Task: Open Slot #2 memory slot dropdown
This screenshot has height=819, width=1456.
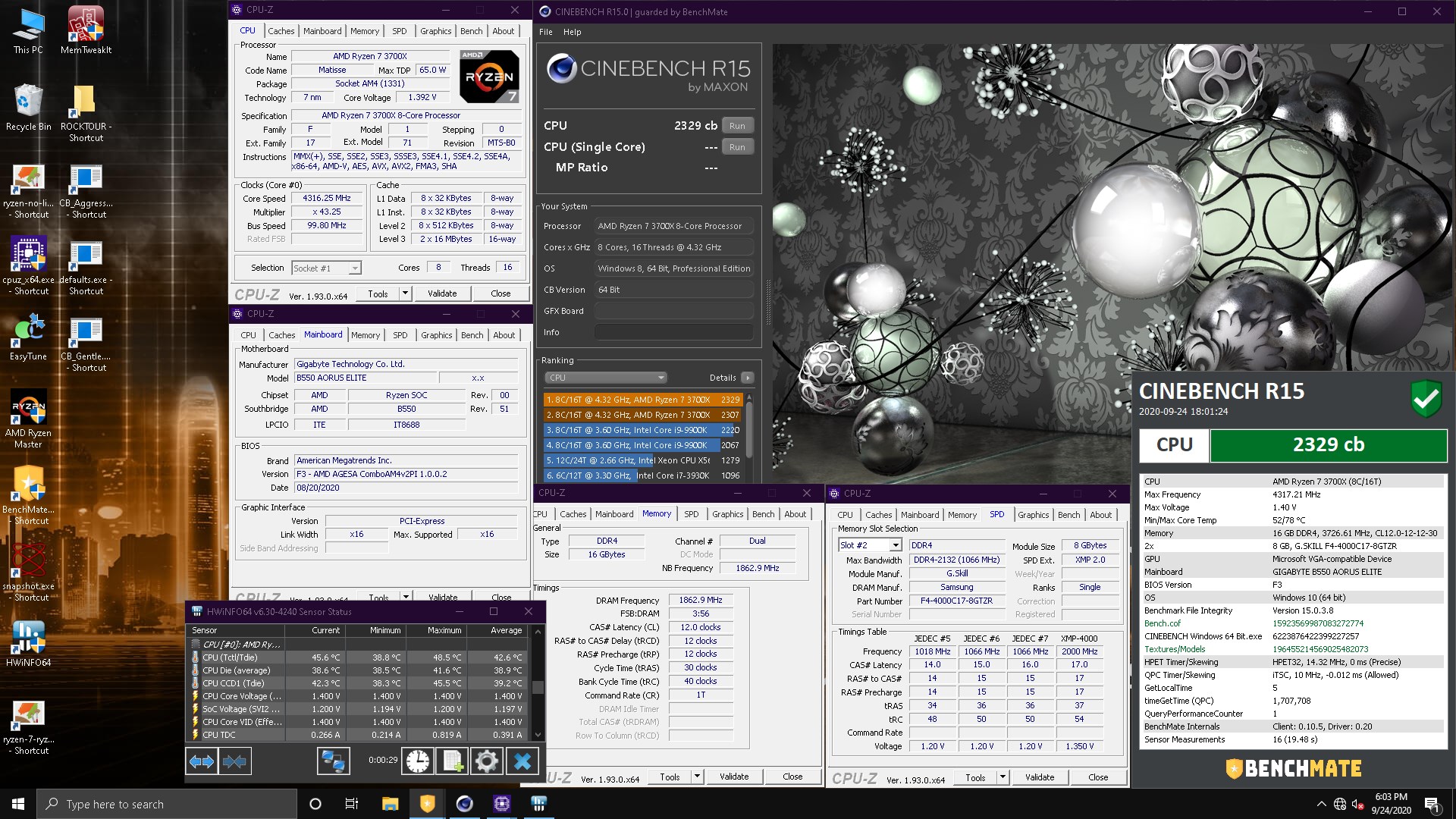Action: coord(896,545)
